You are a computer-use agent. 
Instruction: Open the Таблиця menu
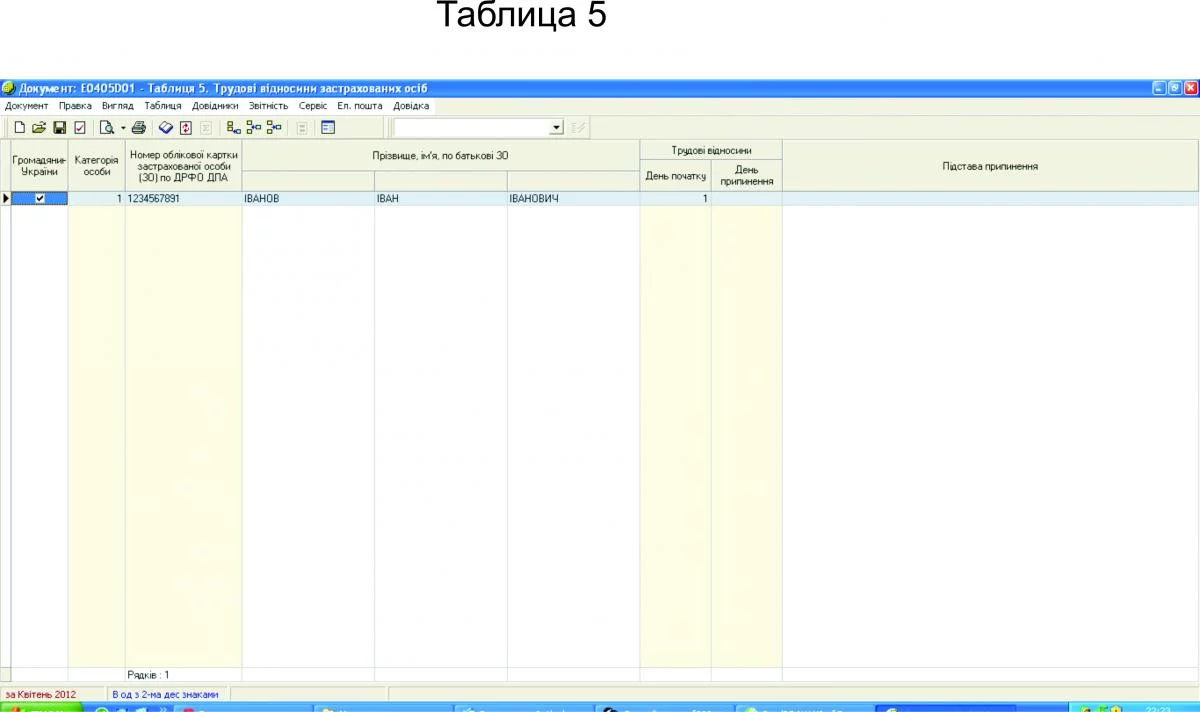point(163,106)
